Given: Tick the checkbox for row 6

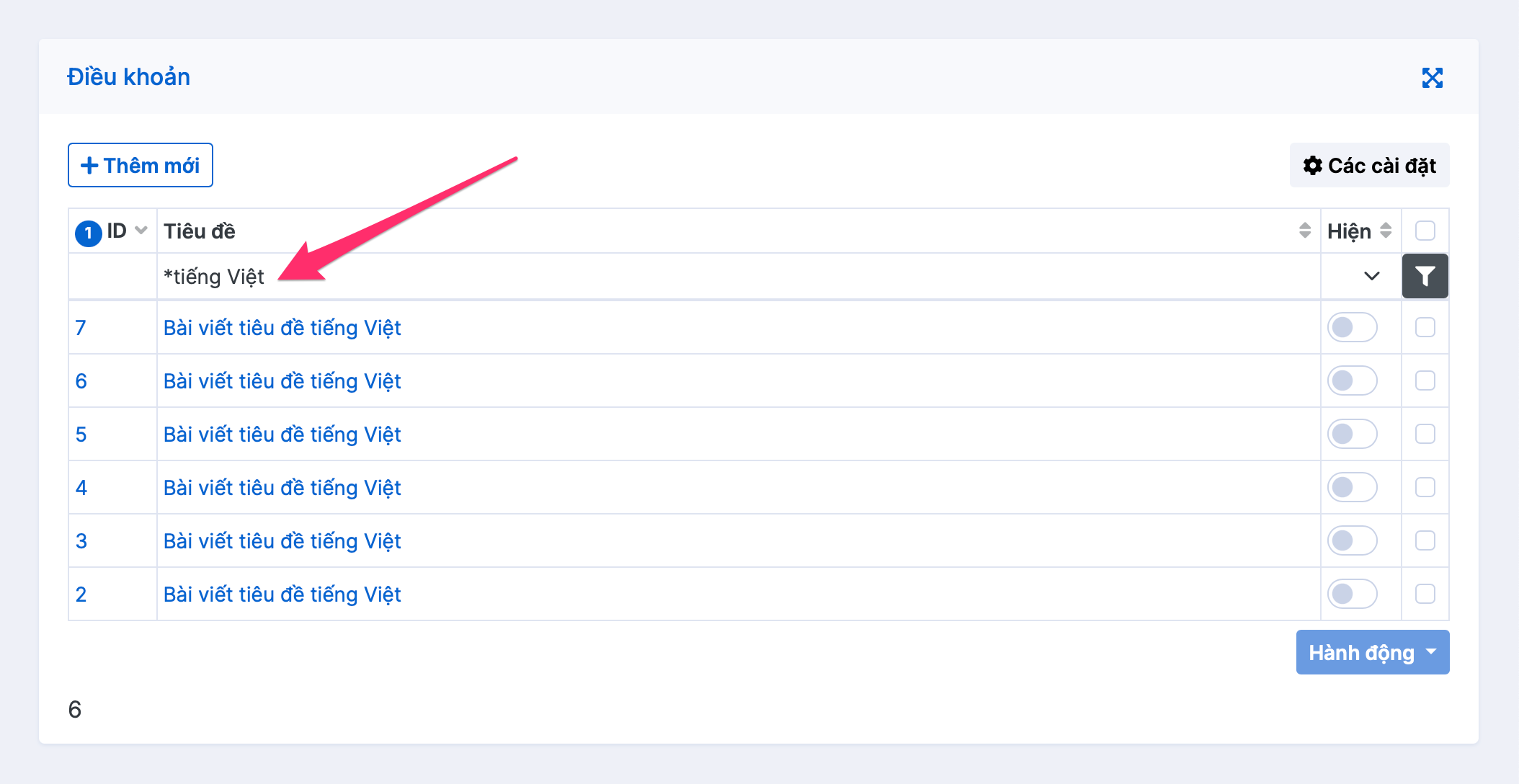Looking at the screenshot, I should [x=1425, y=381].
